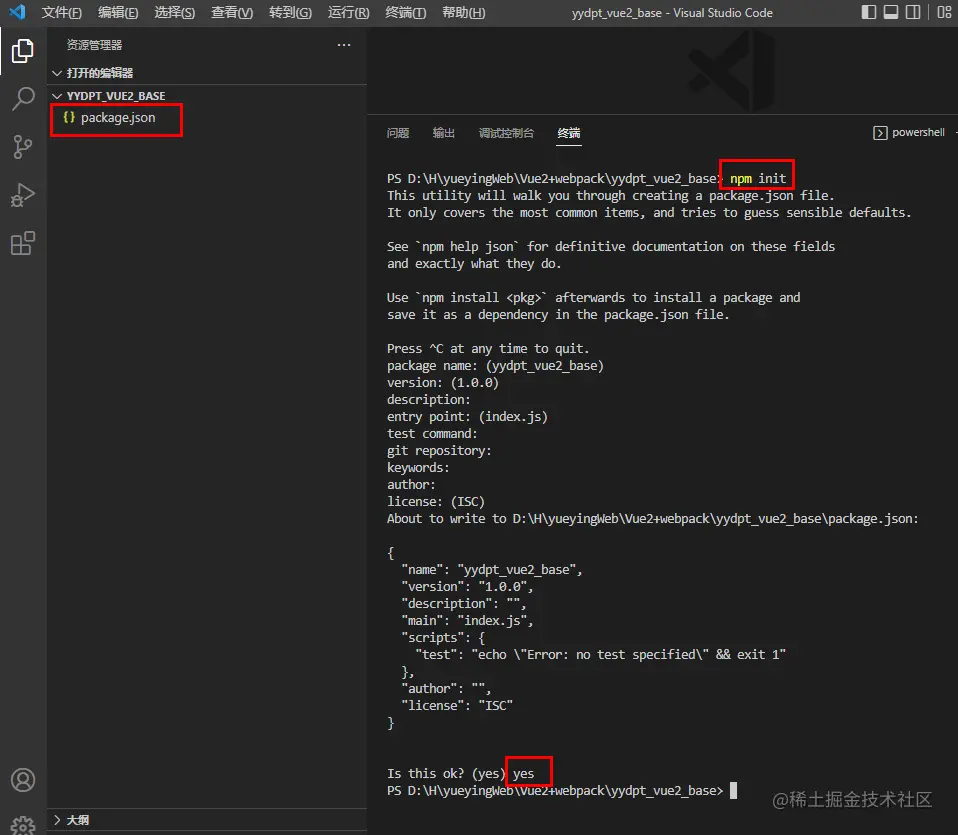
Task: Click the window title yydpt_vue2_base - Visual Studio Code
Action: (x=672, y=13)
